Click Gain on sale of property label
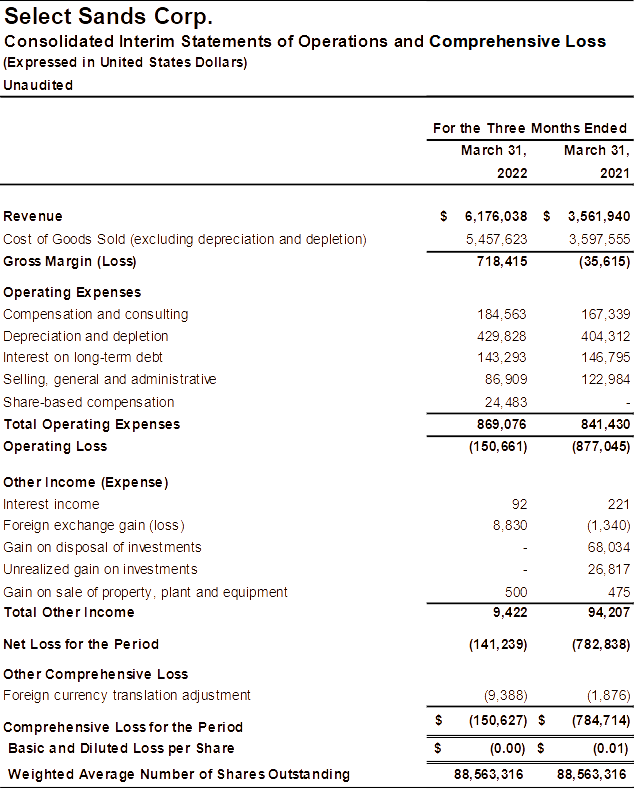The width and height of the screenshot is (634, 789). [145, 592]
